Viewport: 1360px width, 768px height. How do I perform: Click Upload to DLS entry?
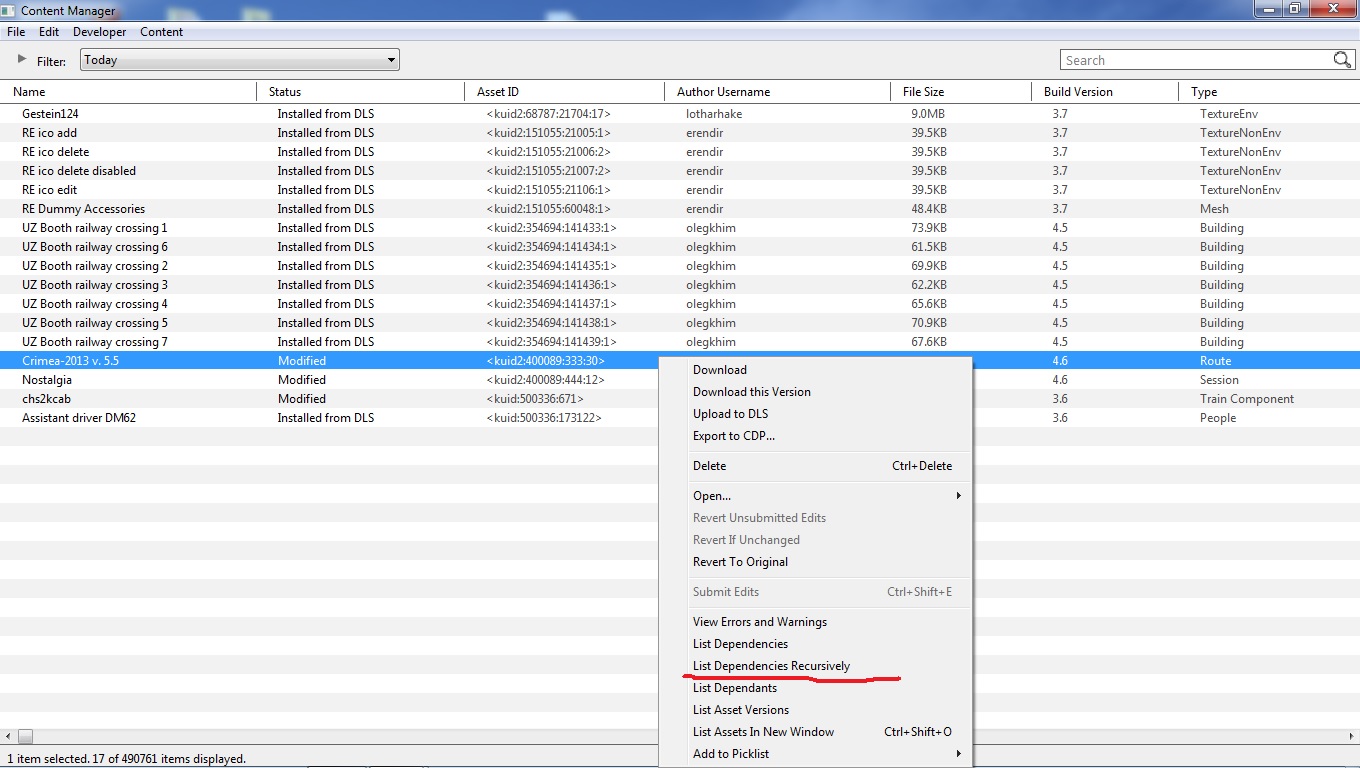[730, 414]
